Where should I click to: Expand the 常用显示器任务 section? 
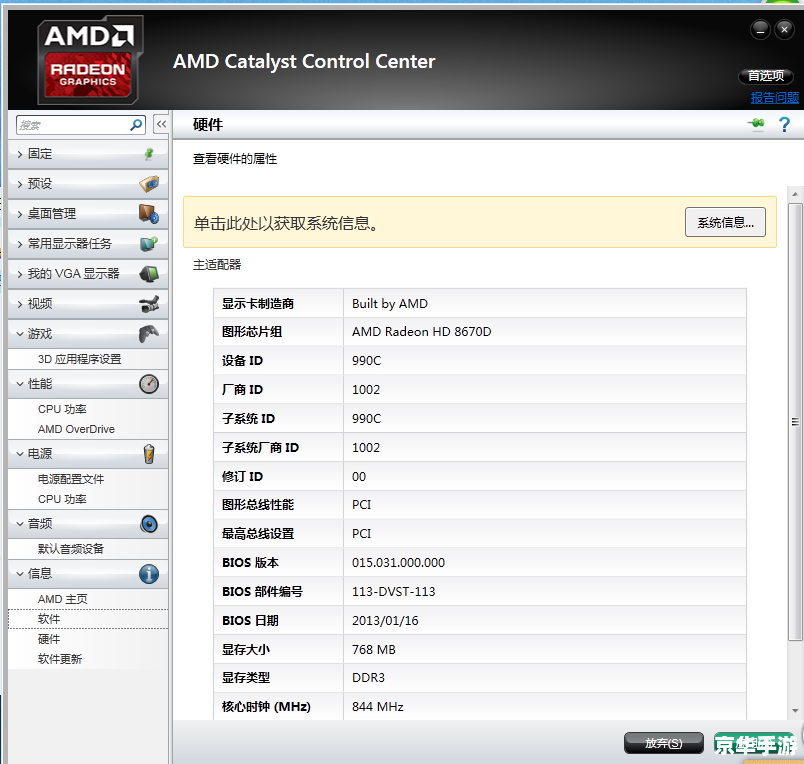click(x=19, y=244)
